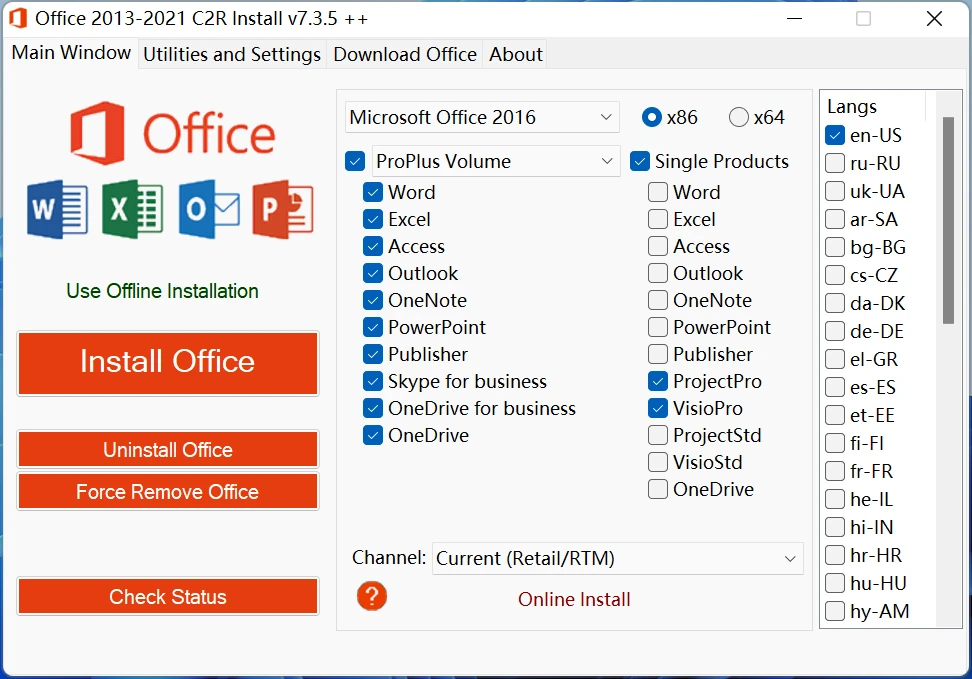The width and height of the screenshot is (972, 679).
Task: Toggle the Single Products checkbox
Action: 640,162
